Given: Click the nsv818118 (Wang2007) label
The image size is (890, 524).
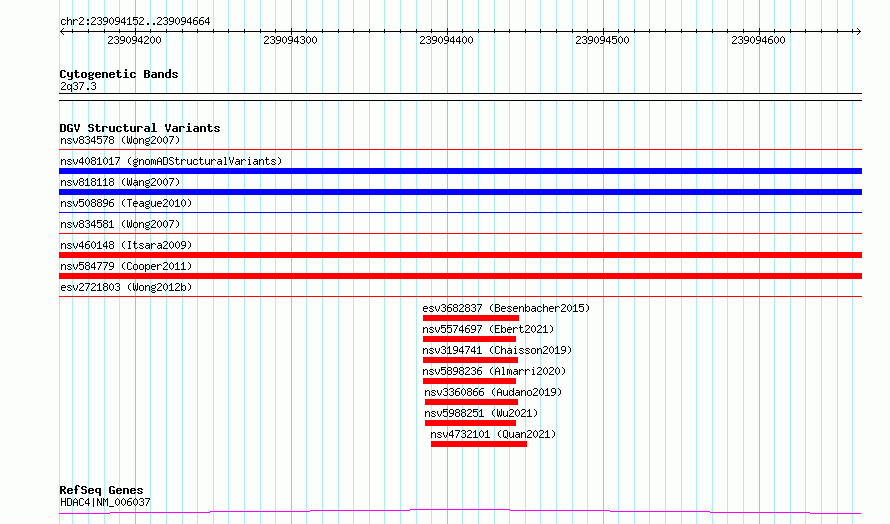Looking at the screenshot, I should point(120,182).
